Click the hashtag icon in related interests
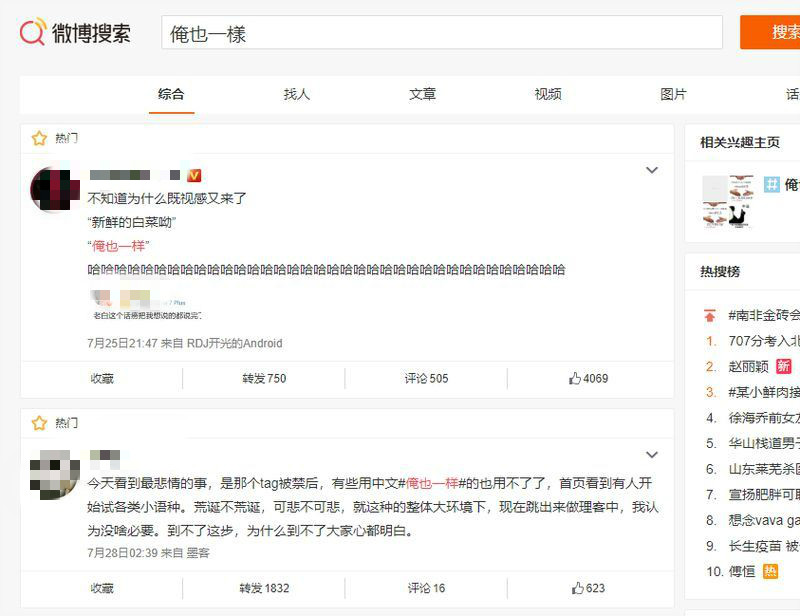This screenshot has width=800, height=616. (x=771, y=185)
